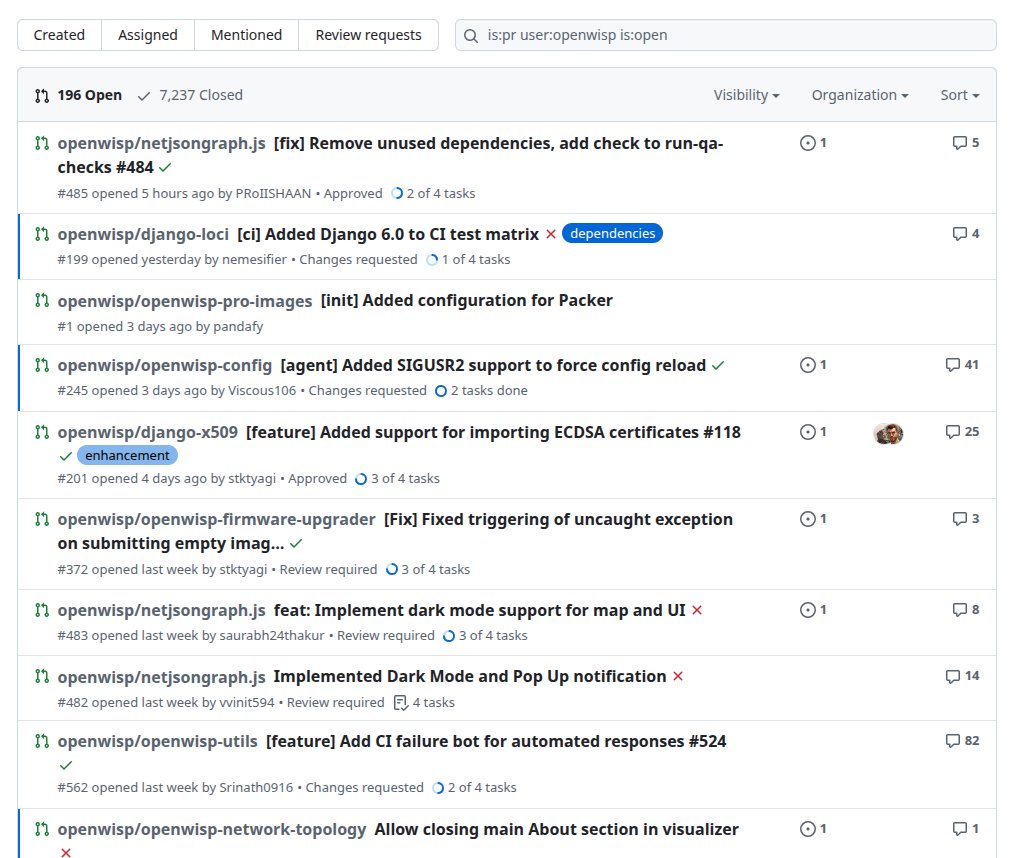Image resolution: width=1022 pixels, height=858 pixels.
Task: Click 1 of 4 tasks progress on PR #199
Action: pyautogui.click(x=468, y=259)
